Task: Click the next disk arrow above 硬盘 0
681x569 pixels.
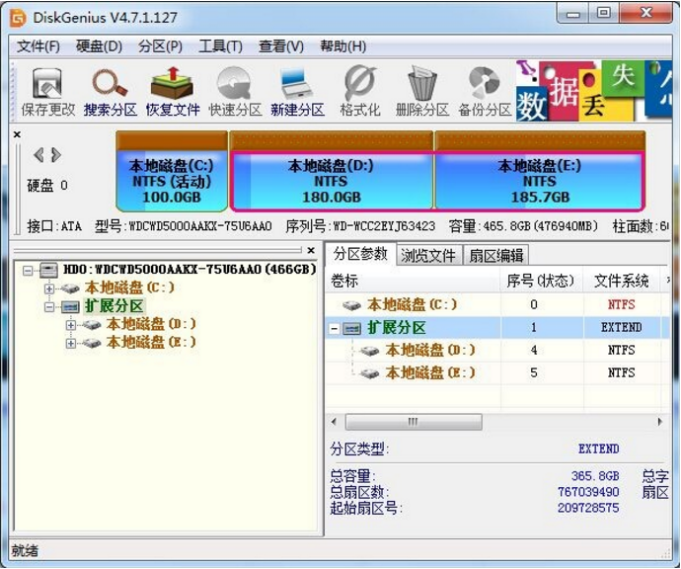Action: click(56, 155)
